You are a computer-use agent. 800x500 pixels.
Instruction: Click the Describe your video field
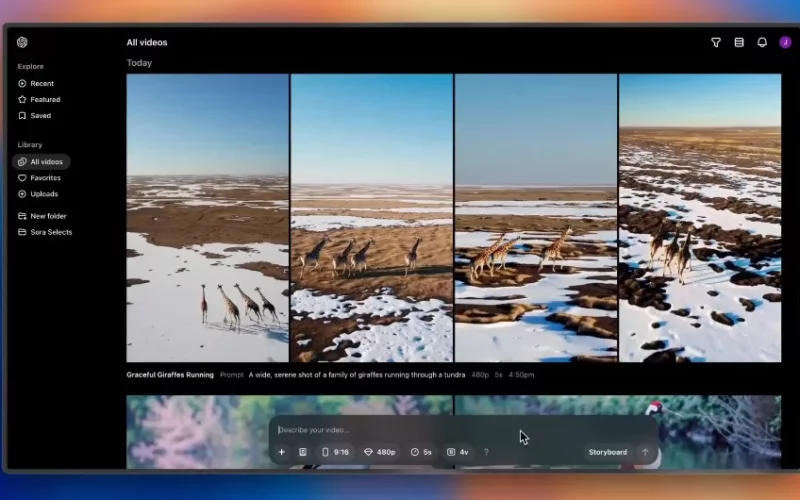tap(464, 430)
